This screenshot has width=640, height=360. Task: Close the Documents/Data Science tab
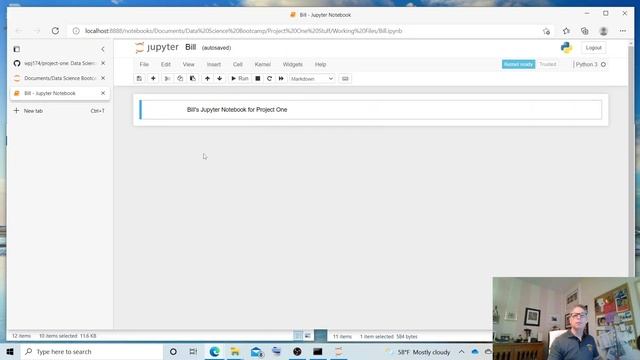pos(103,78)
